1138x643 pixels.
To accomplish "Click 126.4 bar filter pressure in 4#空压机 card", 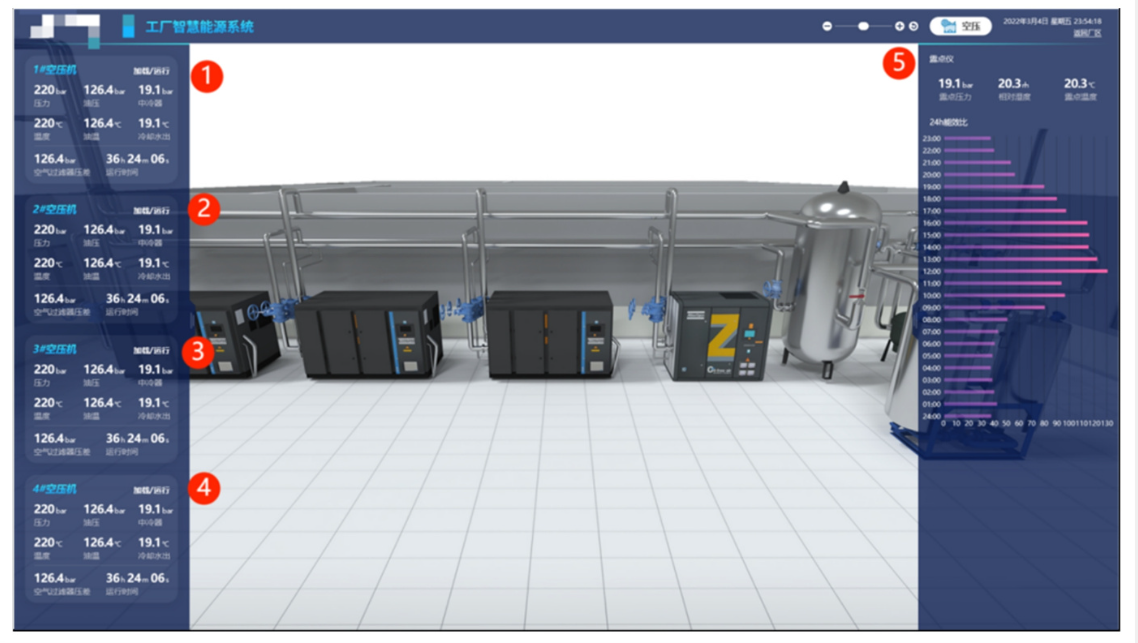I will point(54,578).
